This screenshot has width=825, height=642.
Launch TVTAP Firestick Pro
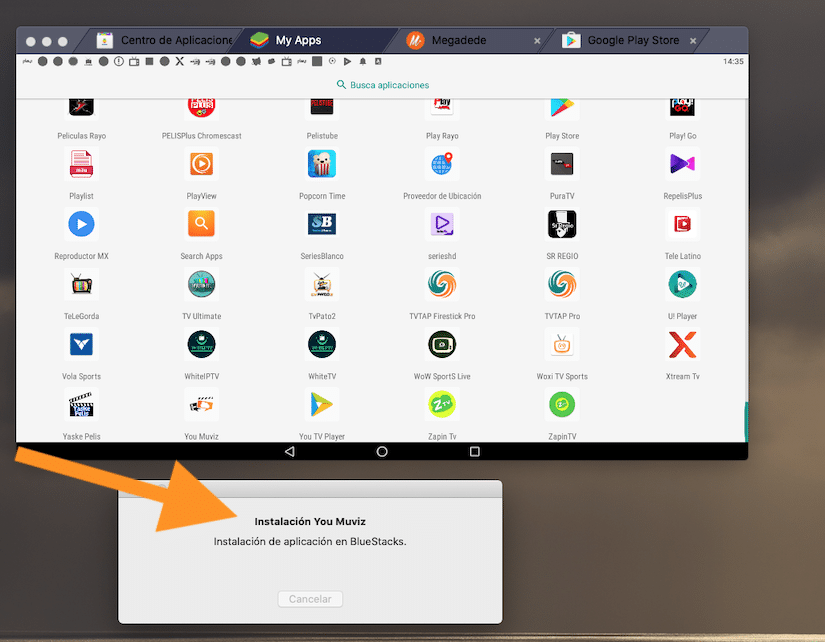pyautogui.click(x=441, y=284)
